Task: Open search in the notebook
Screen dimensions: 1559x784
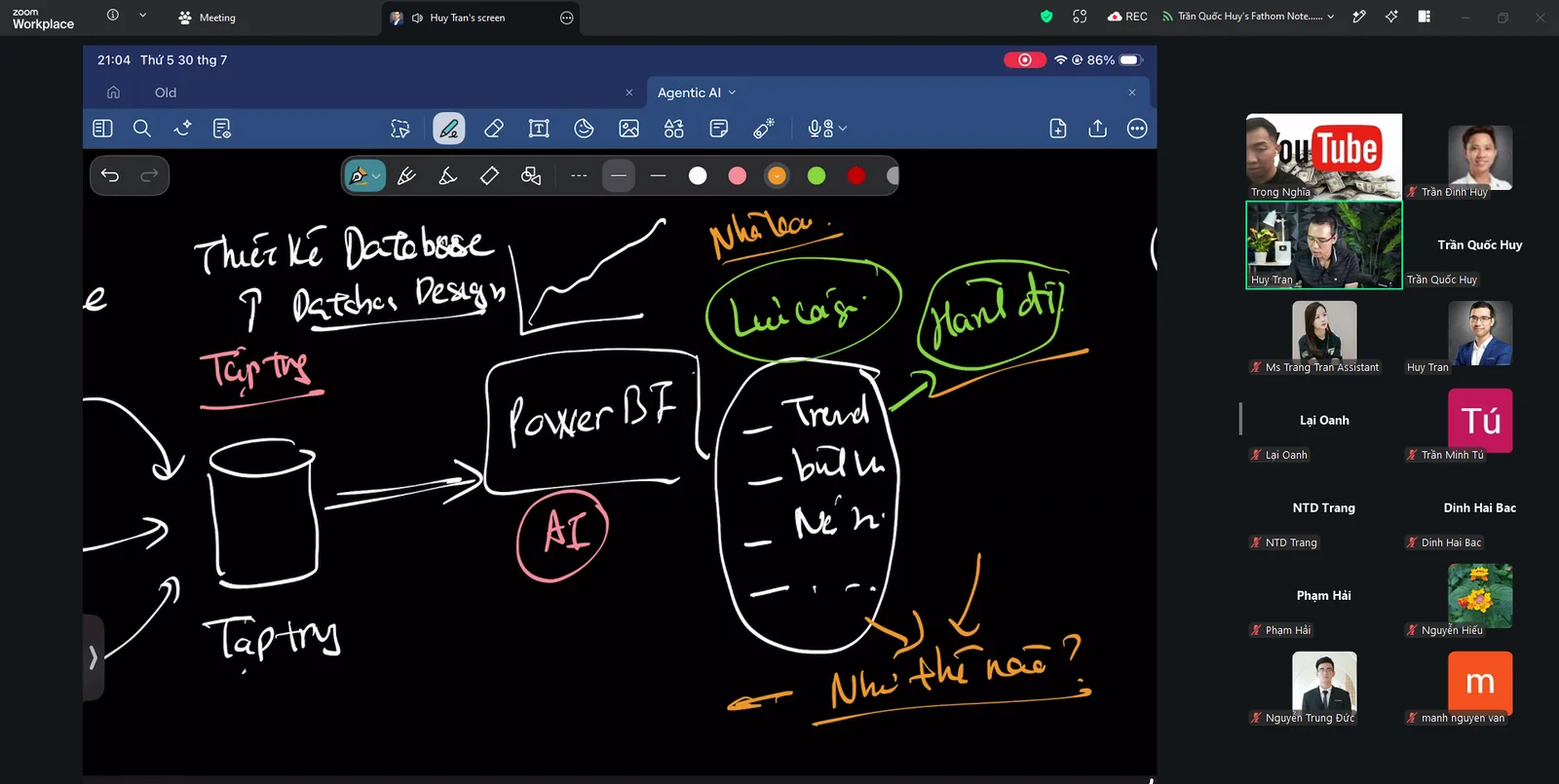Action: pyautogui.click(x=142, y=129)
